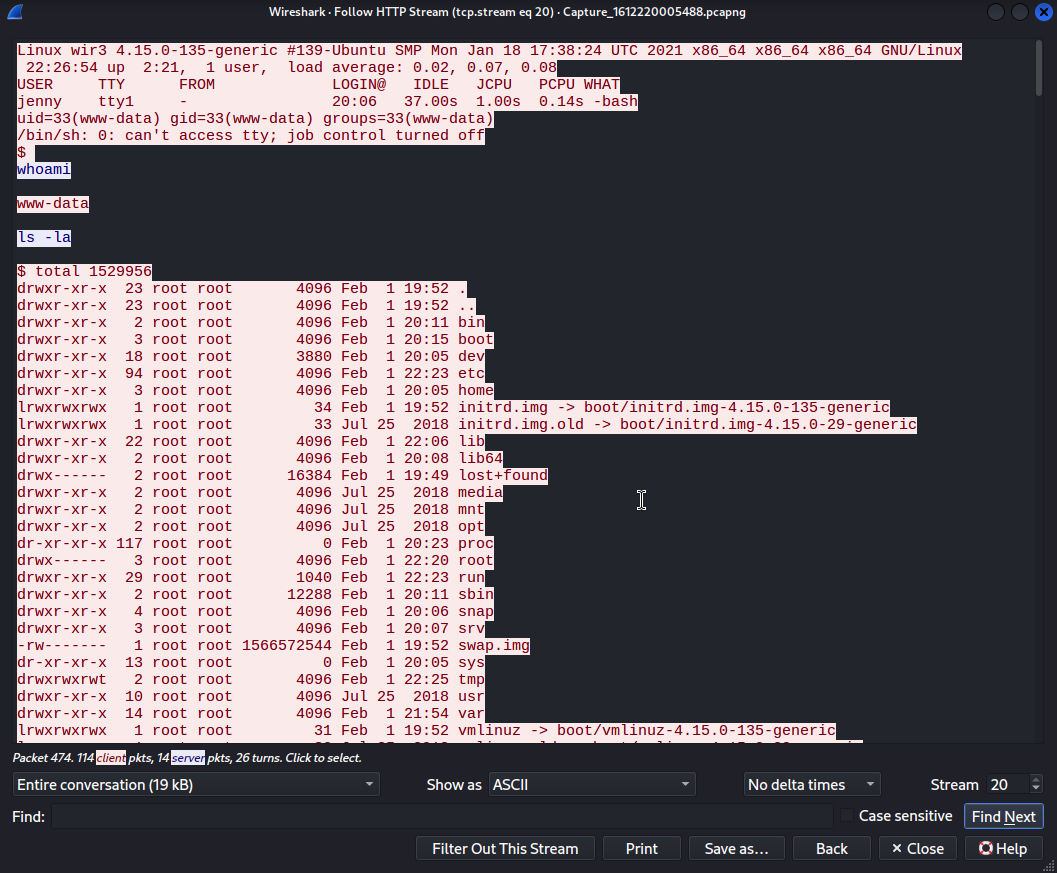Click the root directory listing line

255,560
